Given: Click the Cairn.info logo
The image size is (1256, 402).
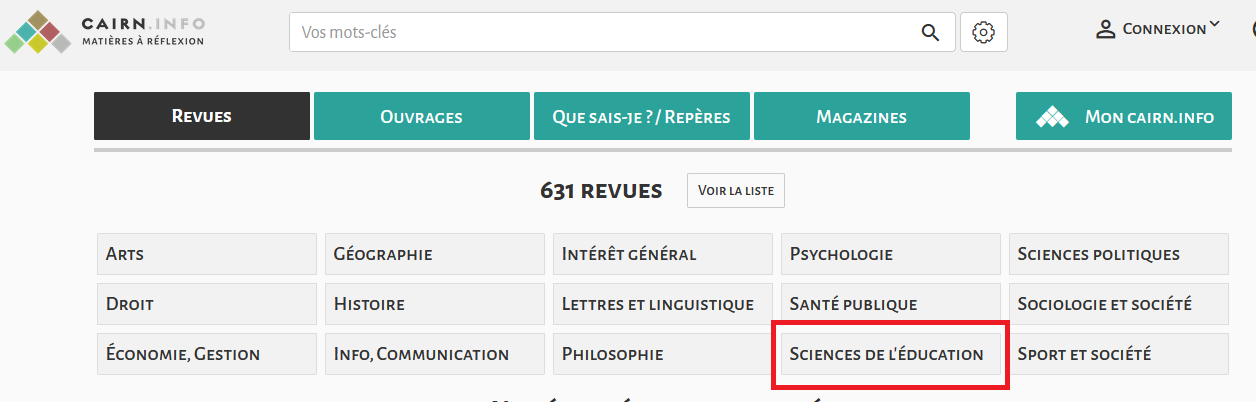Looking at the screenshot, I should click(105, 32).
